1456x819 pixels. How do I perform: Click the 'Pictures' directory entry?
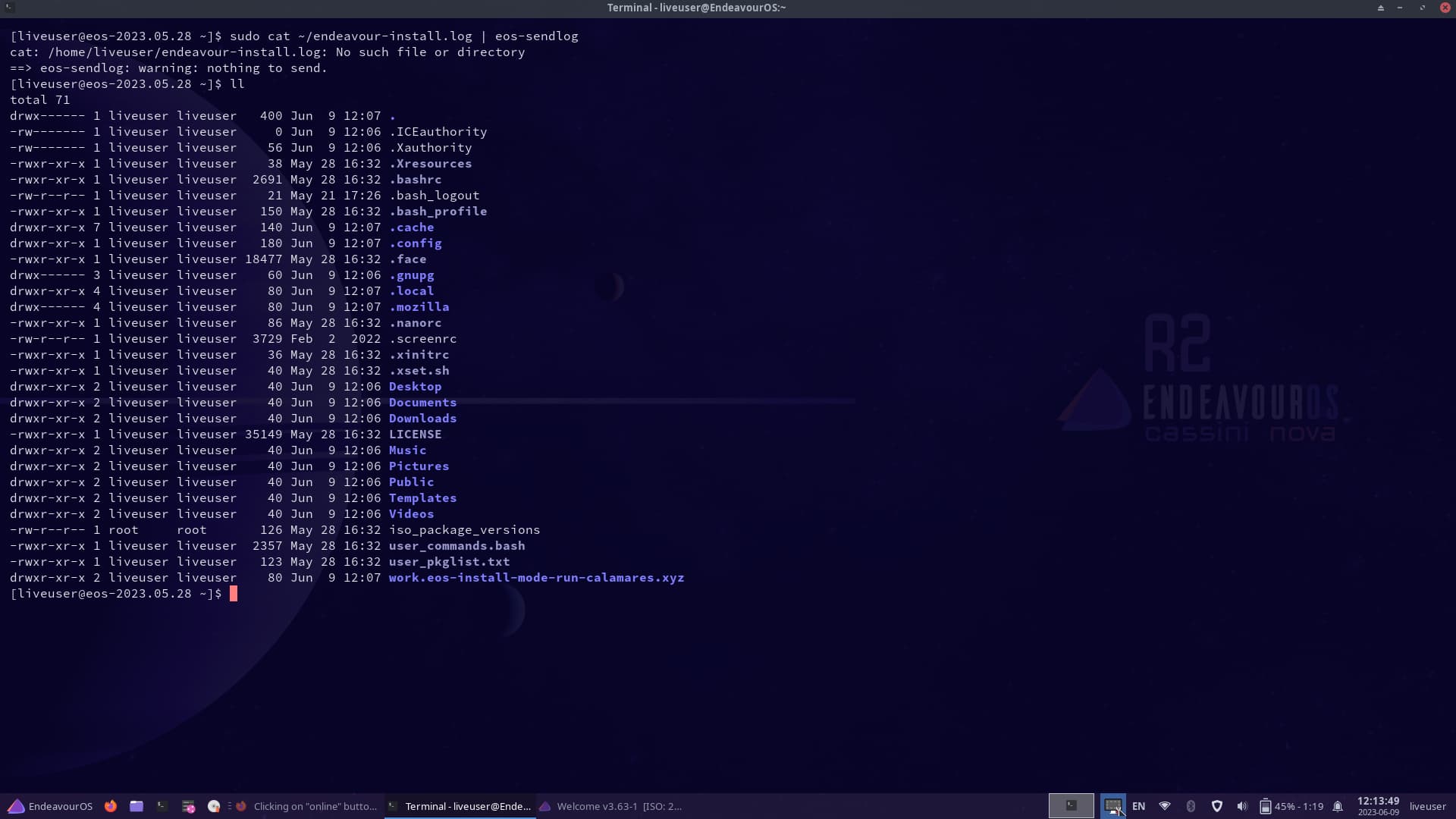(x=419, y=466)
